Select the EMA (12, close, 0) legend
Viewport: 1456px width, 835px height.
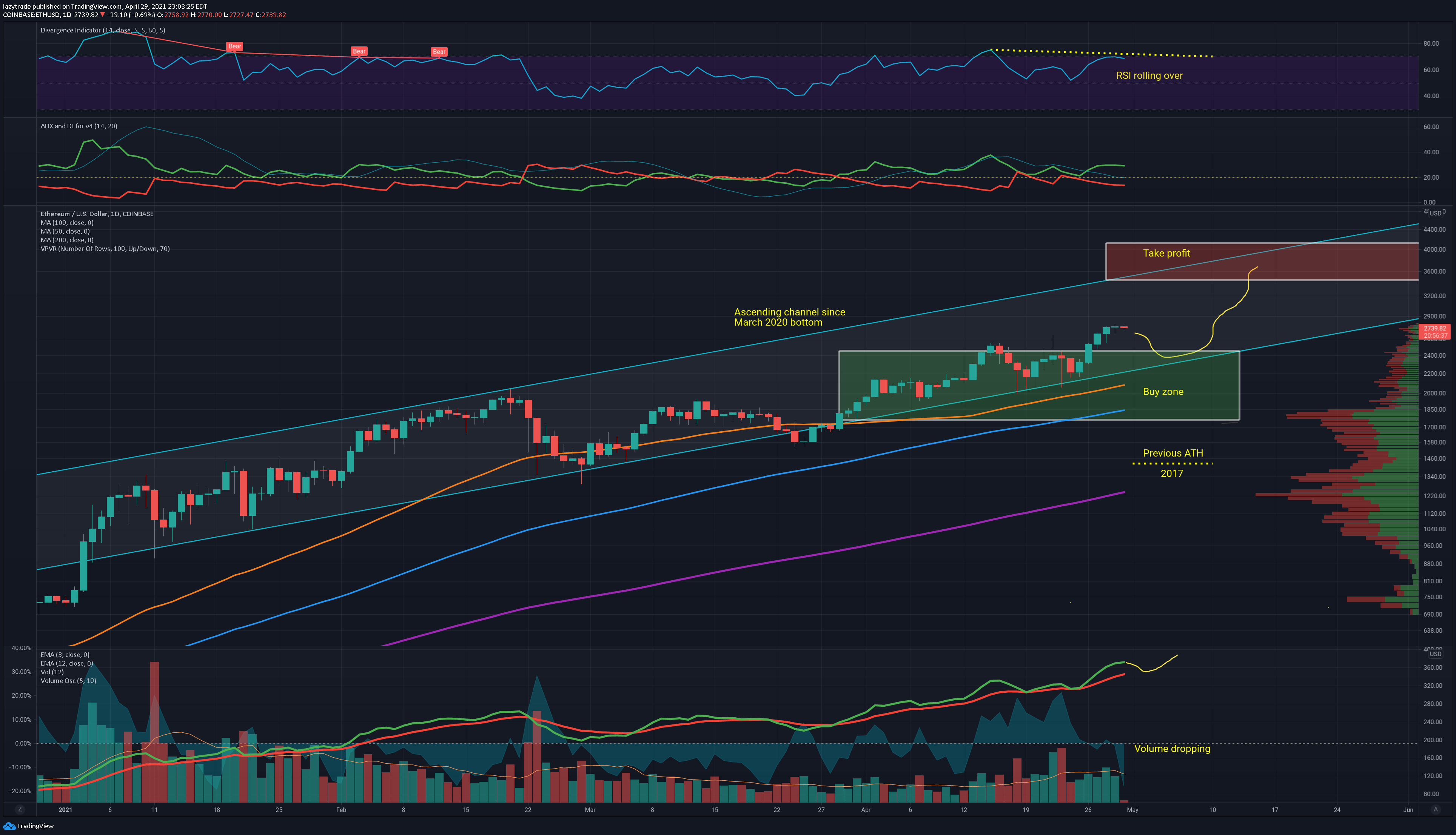click(x=66, y=664)
